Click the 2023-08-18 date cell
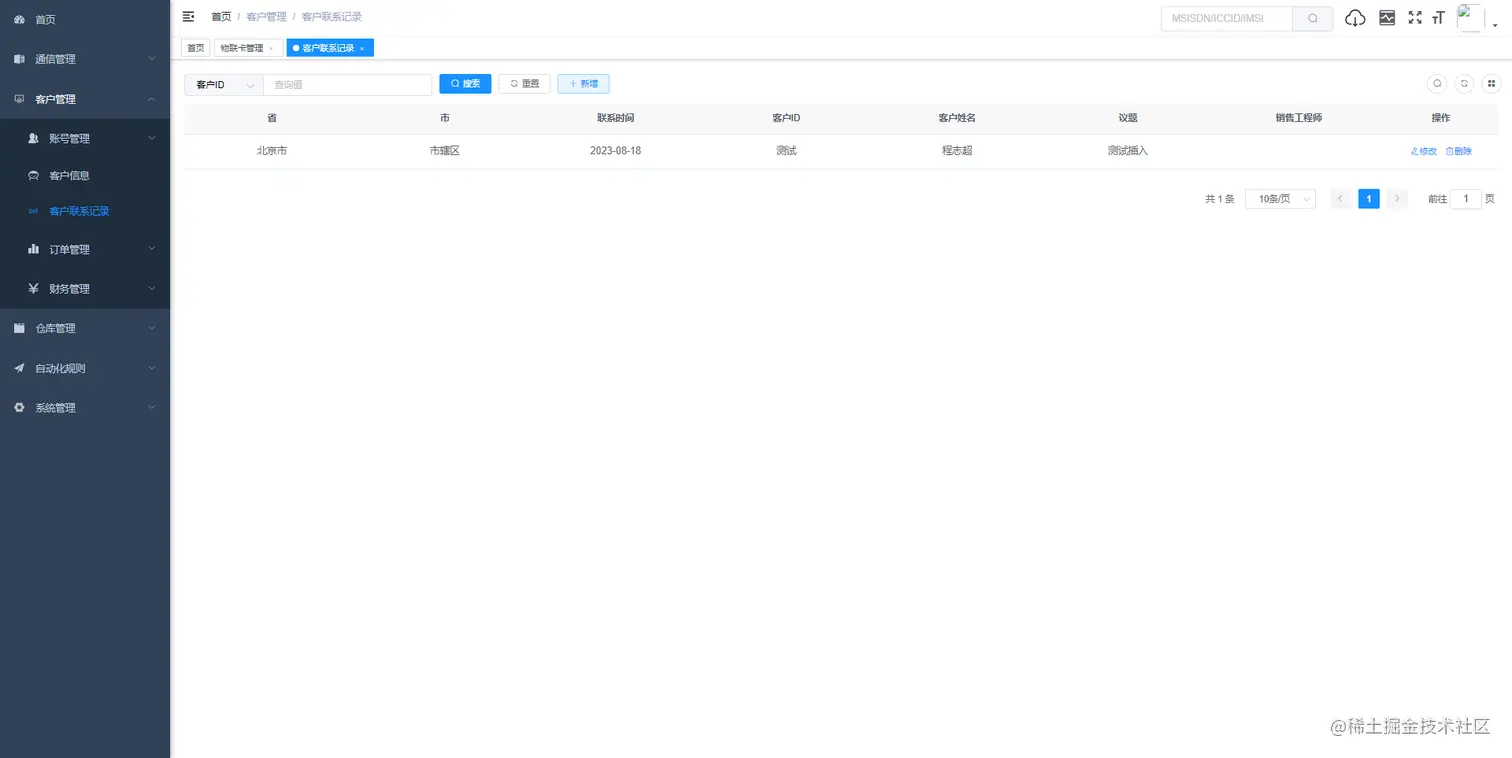1512x758 pixels. click(616, 151)
